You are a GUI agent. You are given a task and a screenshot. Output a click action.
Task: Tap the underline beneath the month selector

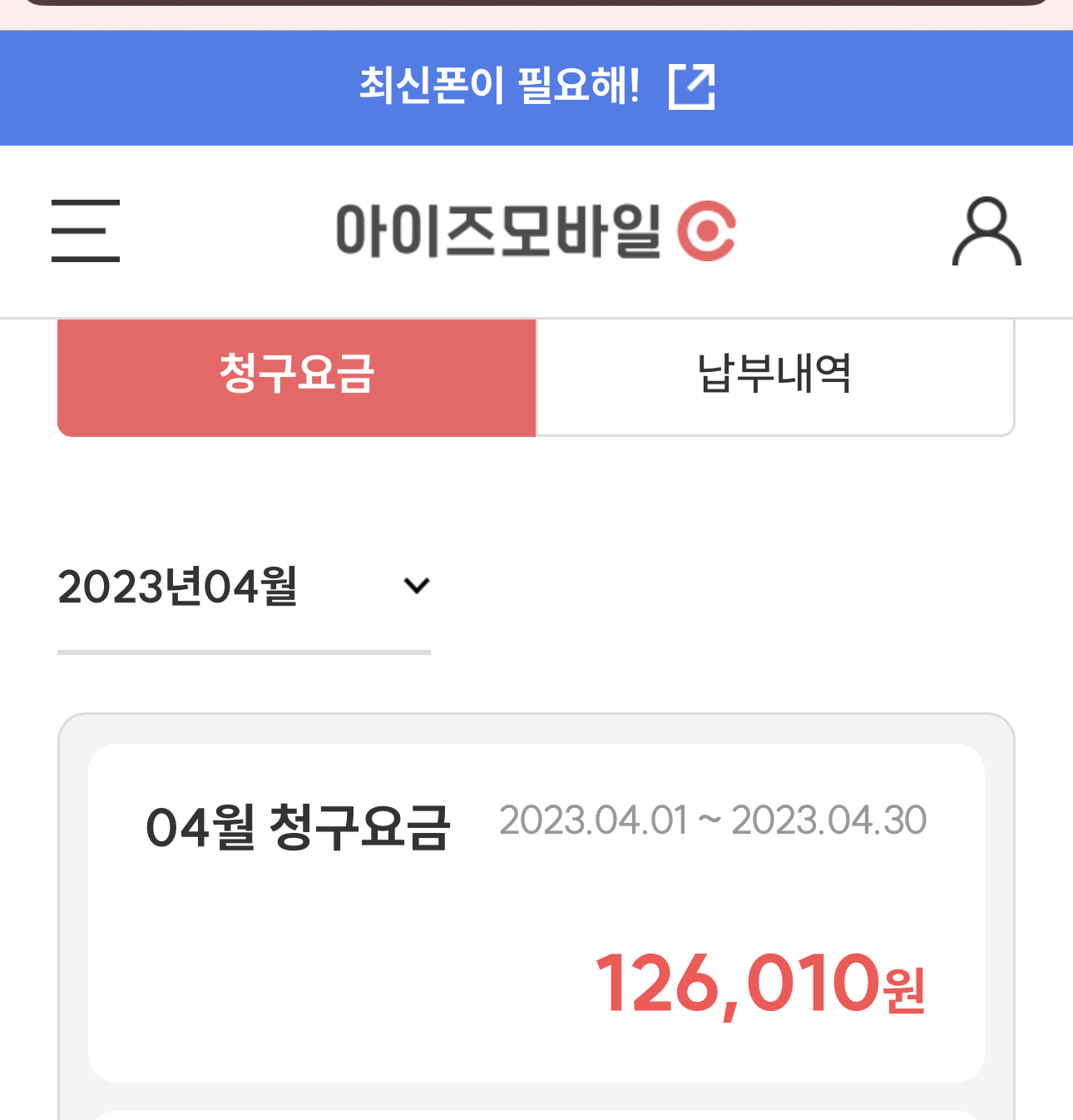coord(244,652)
